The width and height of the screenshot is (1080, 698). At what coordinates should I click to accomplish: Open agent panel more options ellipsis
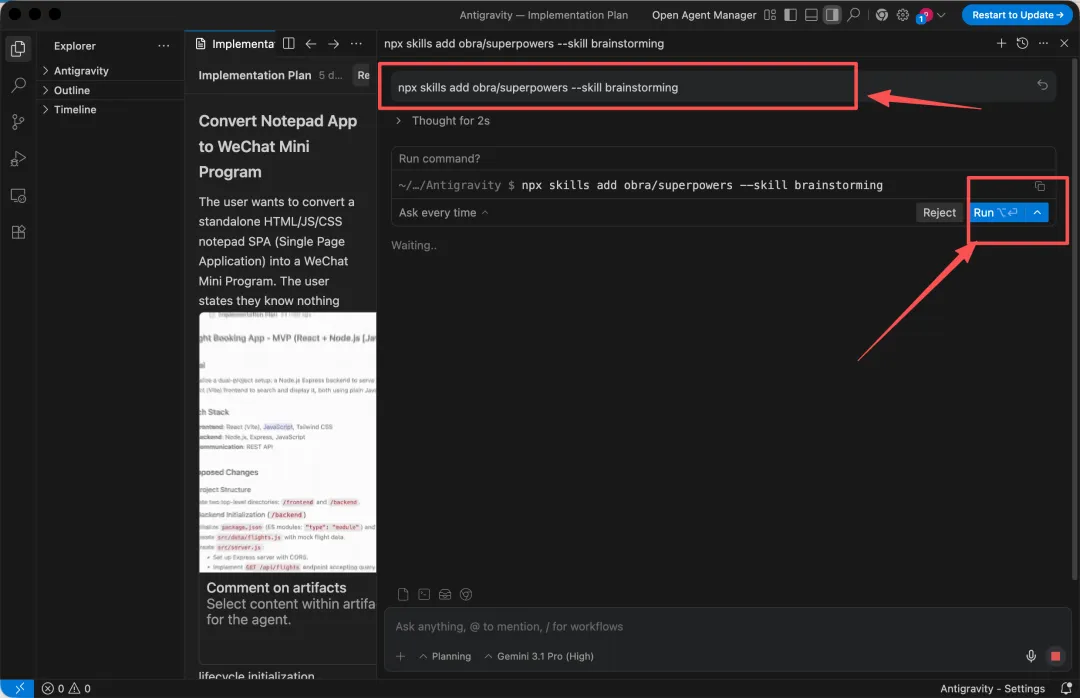coord(1043,43)
